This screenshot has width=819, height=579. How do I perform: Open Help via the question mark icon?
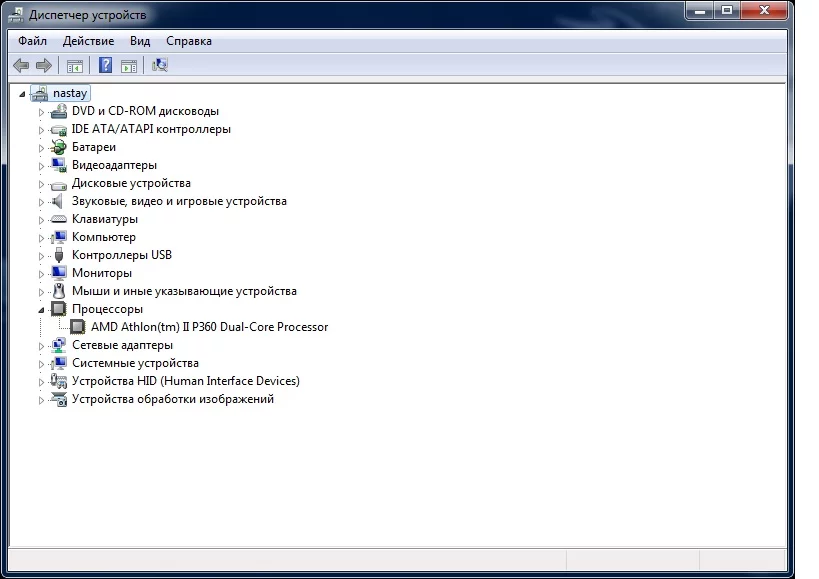106,65
